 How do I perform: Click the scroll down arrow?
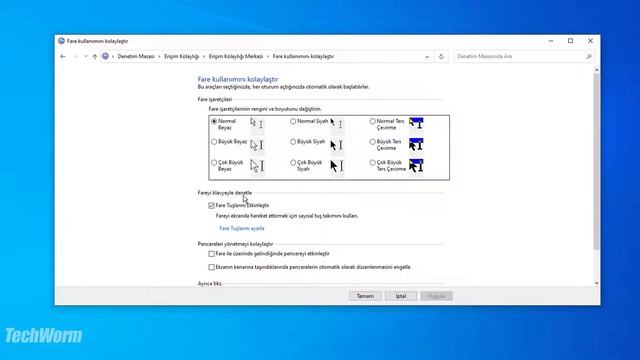pos(596,283)
